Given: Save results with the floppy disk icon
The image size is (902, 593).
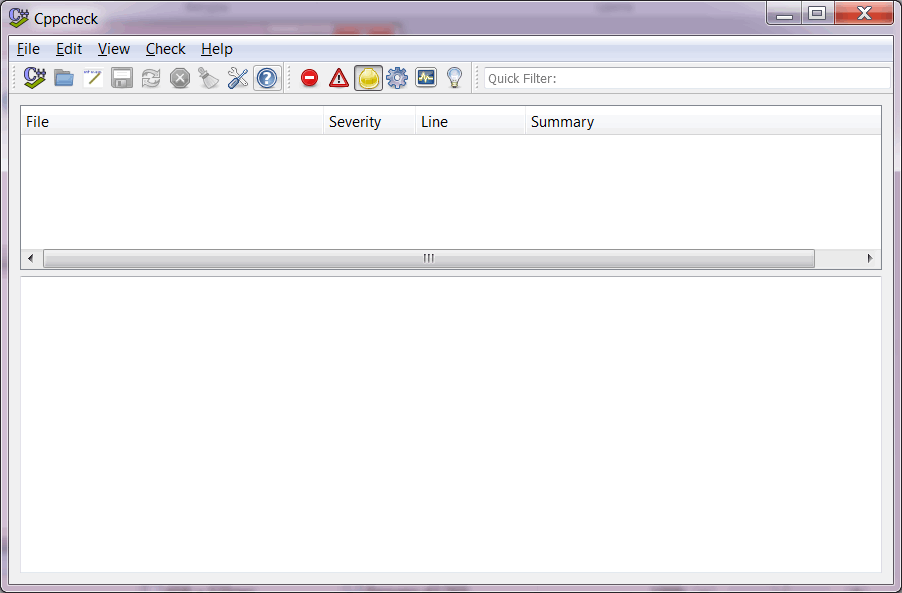Looking at the screenshot, I should 122,78.
